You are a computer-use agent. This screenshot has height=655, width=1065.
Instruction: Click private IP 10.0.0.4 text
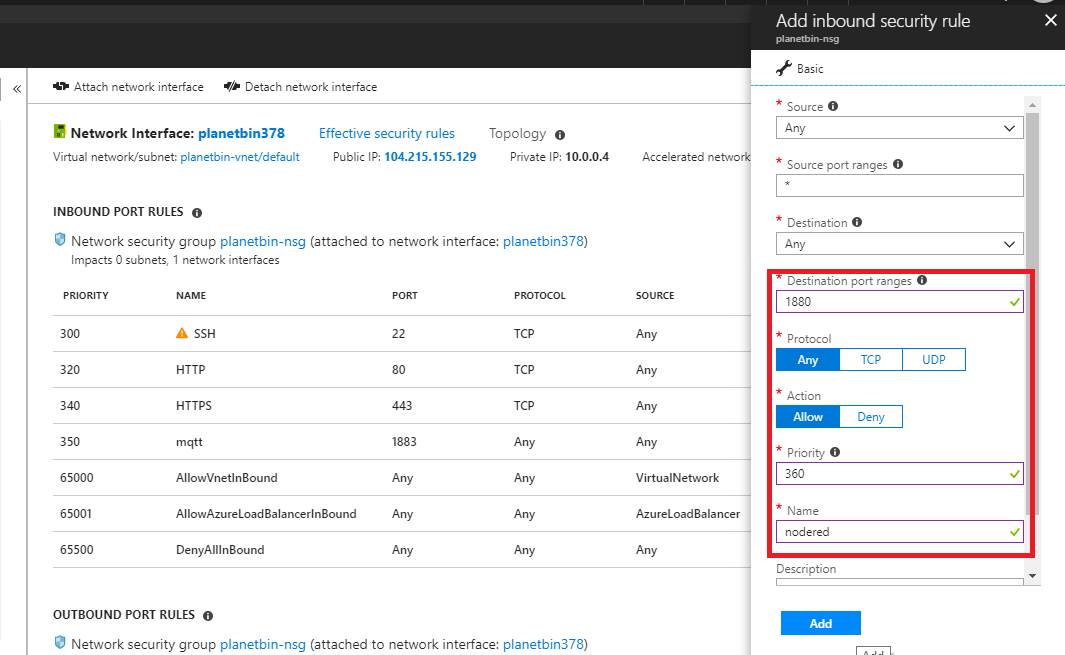(587, 157)
